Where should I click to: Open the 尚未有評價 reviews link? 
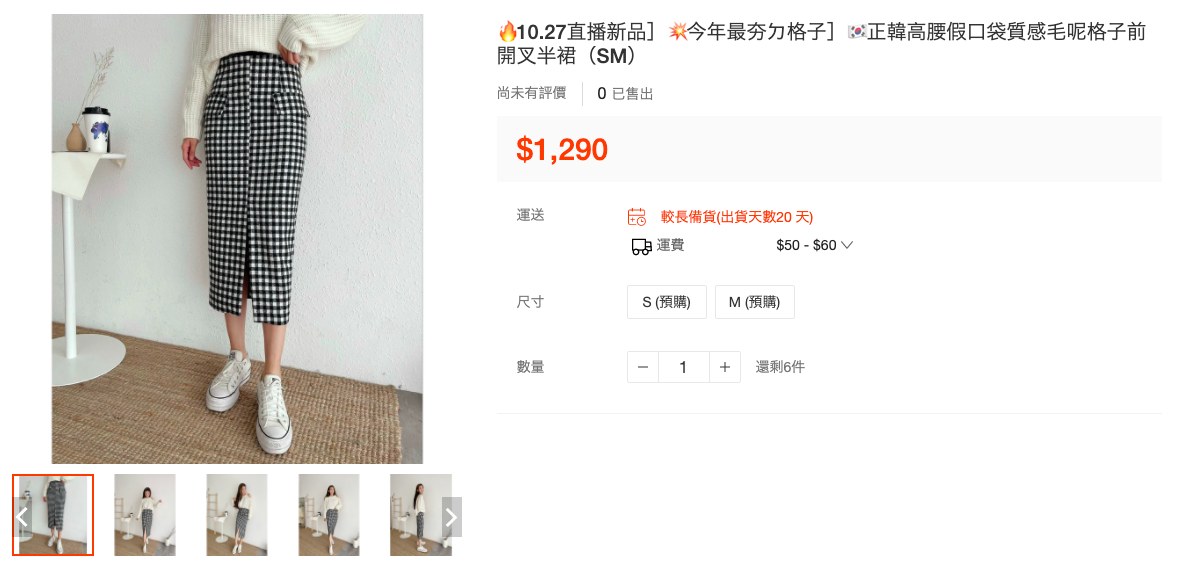[531, 93]
